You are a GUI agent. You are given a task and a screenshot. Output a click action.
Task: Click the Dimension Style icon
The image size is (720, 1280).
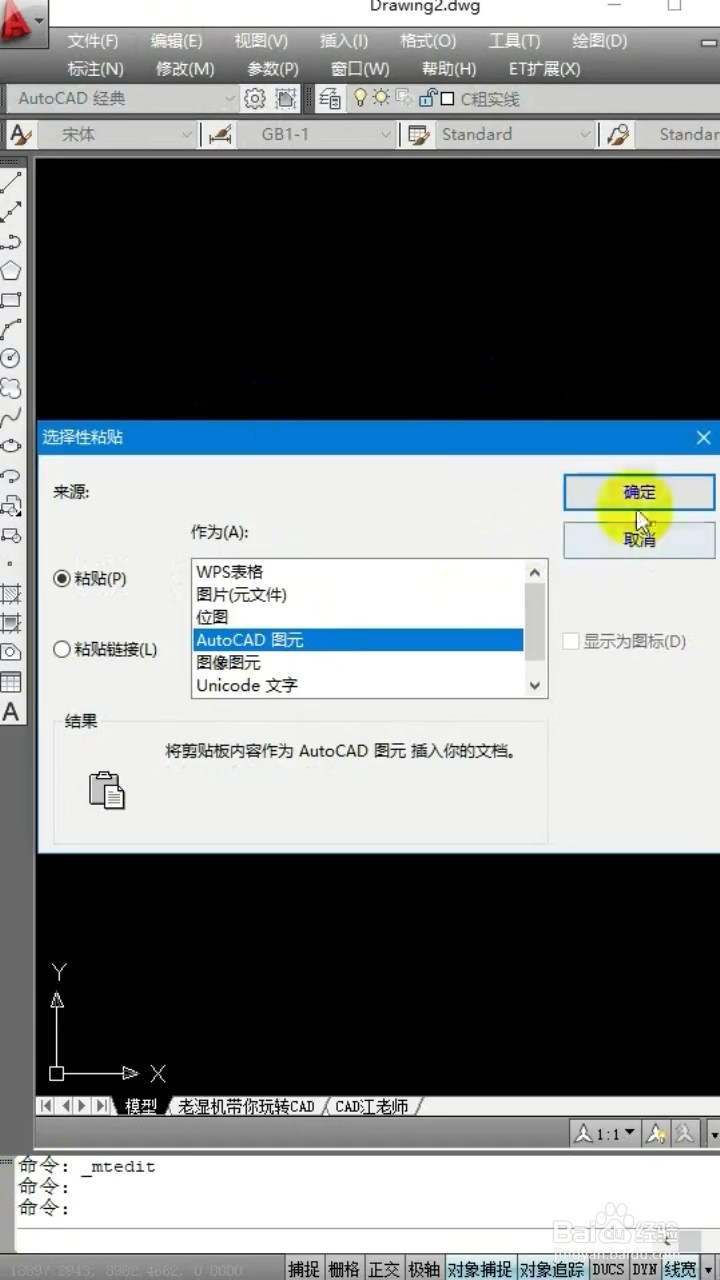pyautogui.click(x=219, y=134)
